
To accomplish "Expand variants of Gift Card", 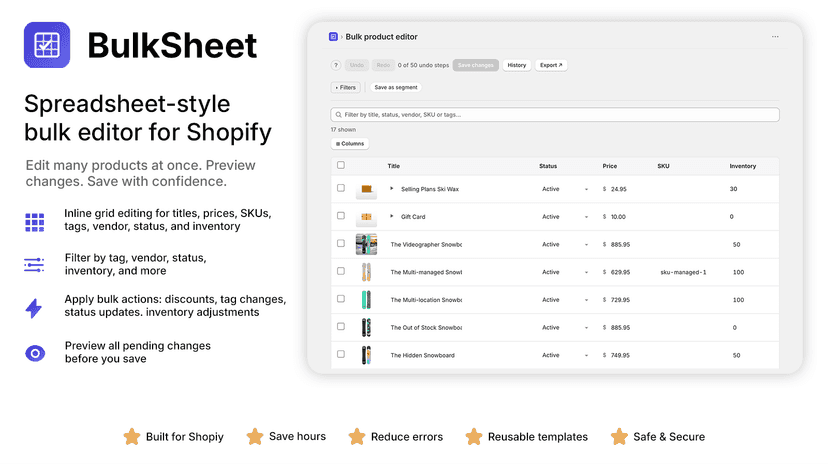I will pyautogui.click(x=392, y=216).
